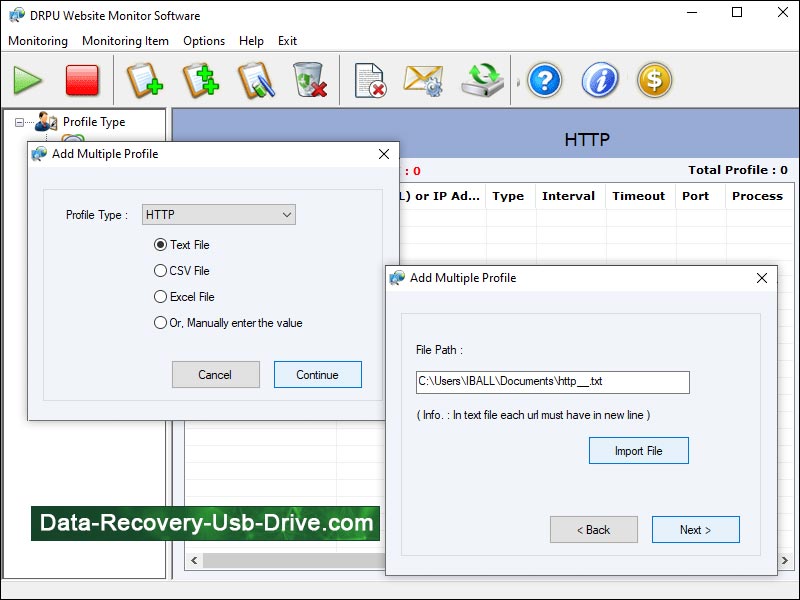Start monitoring with the green play icon

(26, 81)
